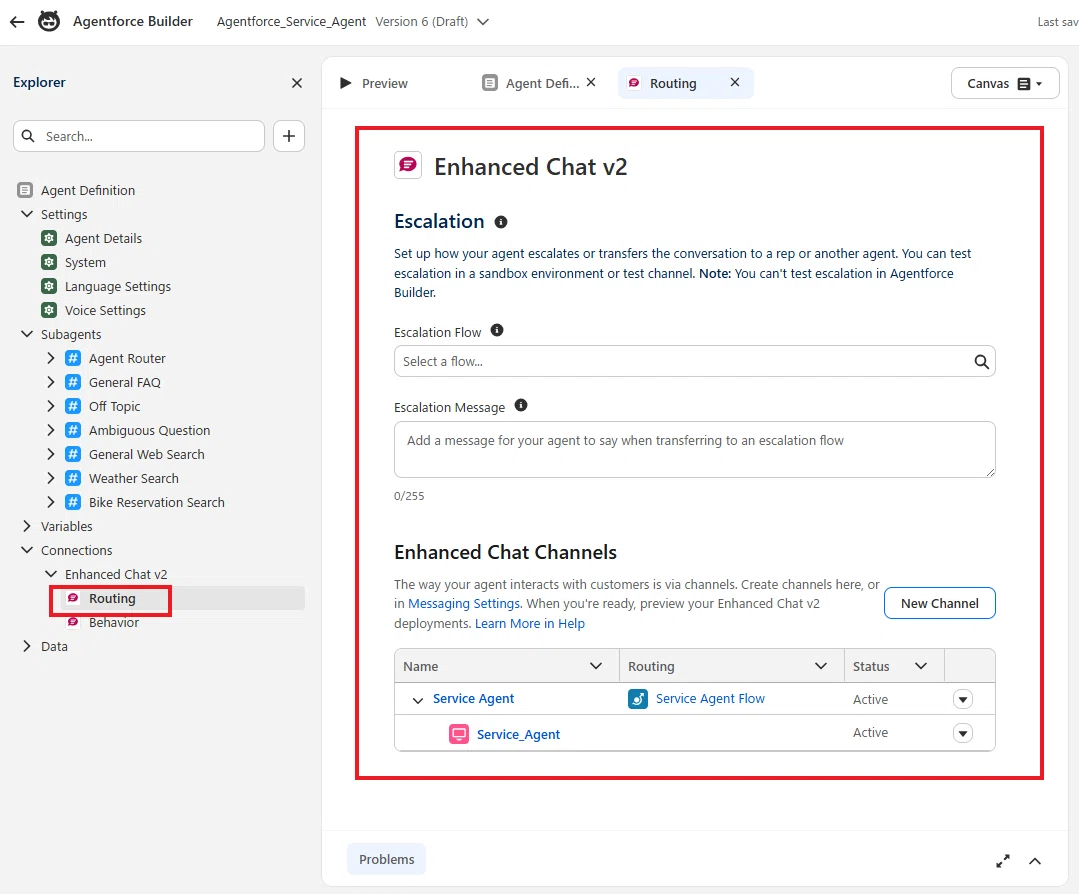Select the Routing tab

672,83
